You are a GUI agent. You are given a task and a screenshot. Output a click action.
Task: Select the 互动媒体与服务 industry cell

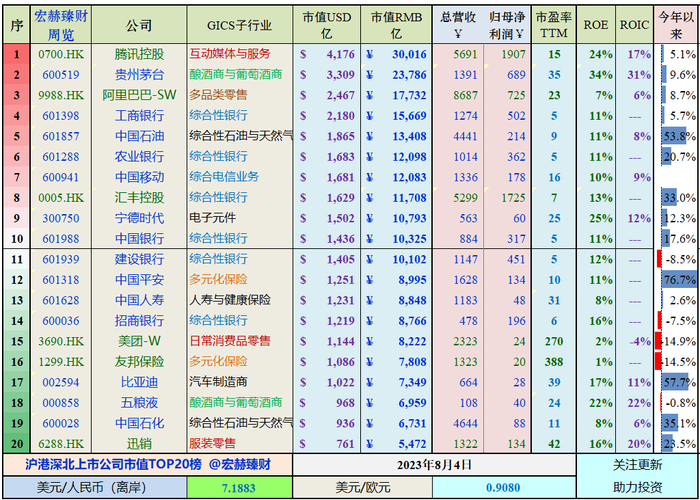[240, 54]
